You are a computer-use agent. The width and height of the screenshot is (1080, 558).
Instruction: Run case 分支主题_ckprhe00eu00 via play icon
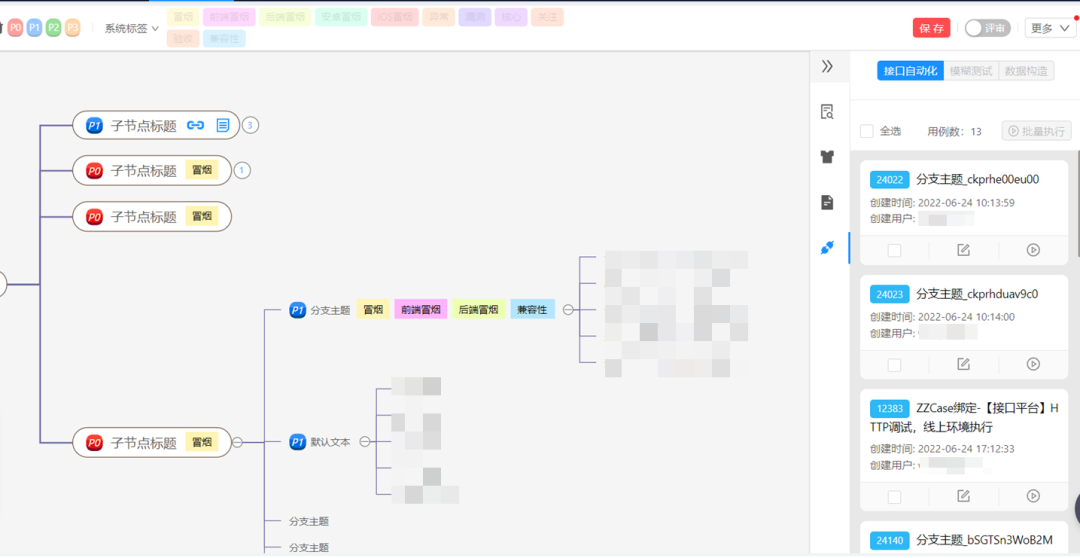point(1033,250)
